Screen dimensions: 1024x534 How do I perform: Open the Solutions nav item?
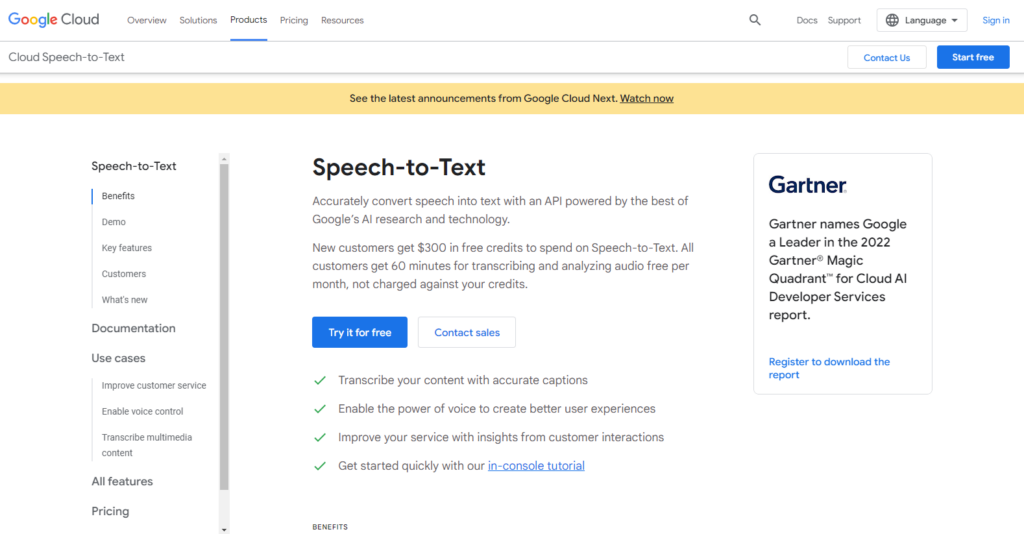[x=198, y=20]
